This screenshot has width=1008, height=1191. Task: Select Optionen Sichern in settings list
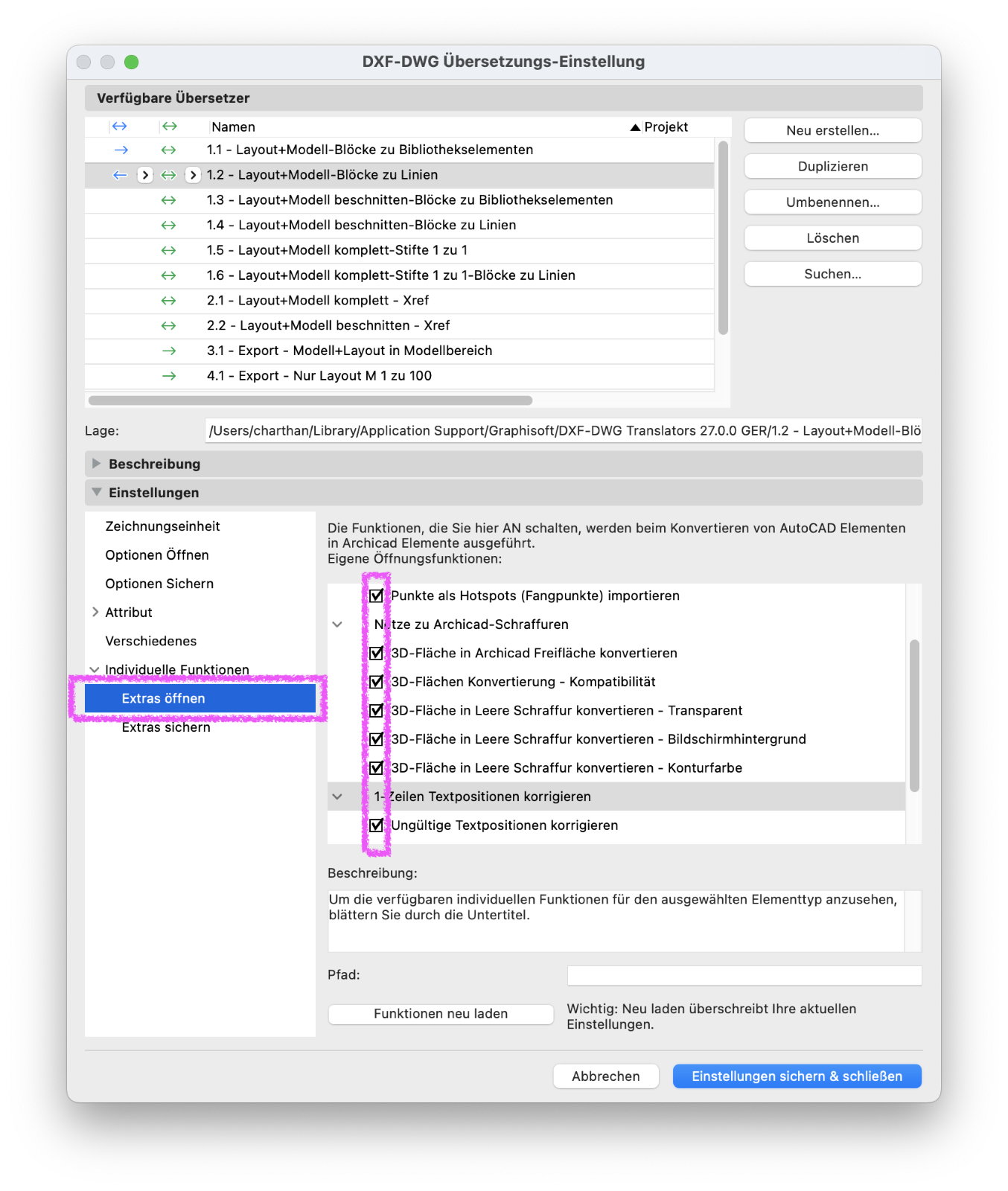(x=159, y=584)
